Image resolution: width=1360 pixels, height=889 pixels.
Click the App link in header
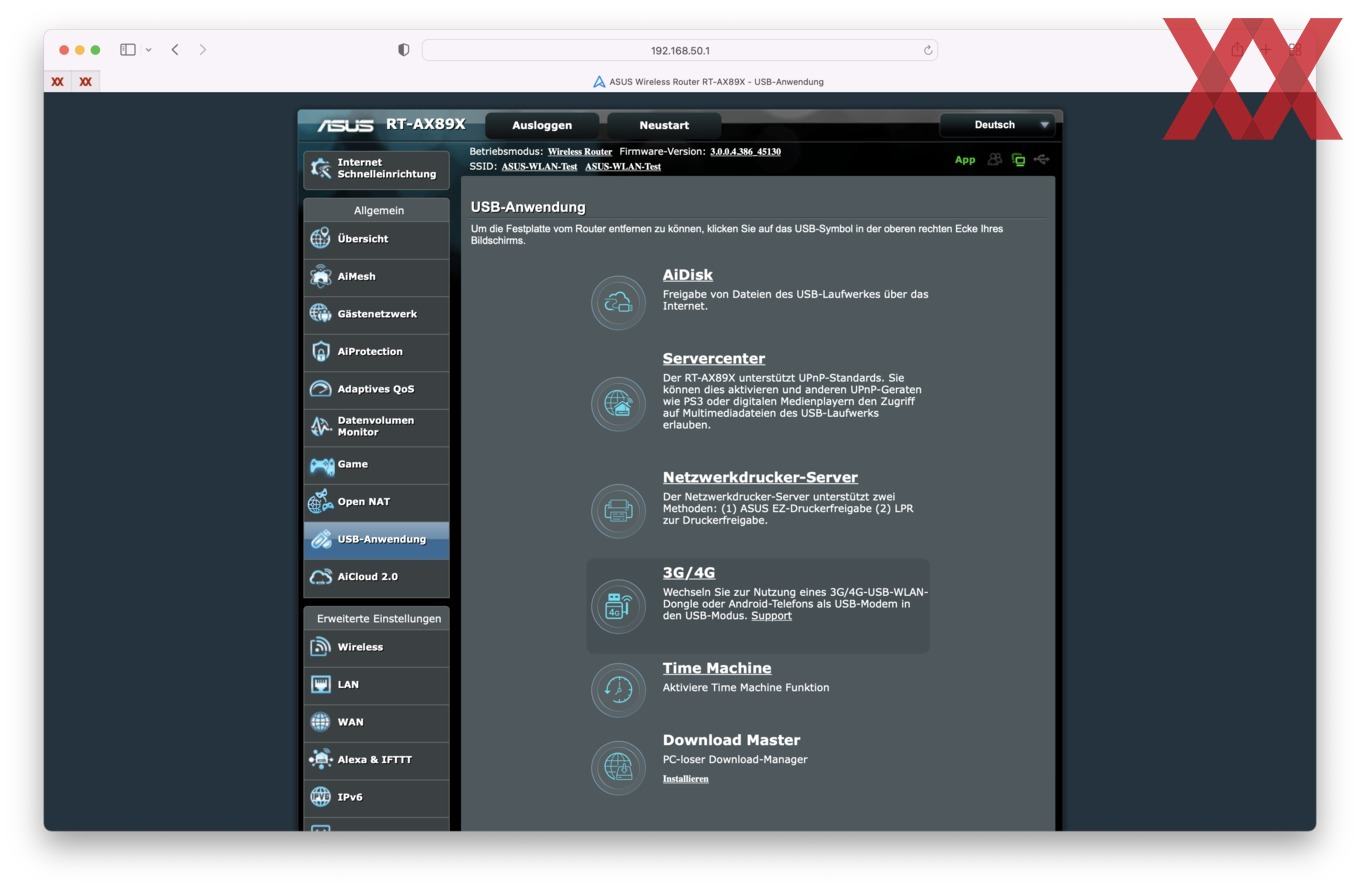[965, 160]
